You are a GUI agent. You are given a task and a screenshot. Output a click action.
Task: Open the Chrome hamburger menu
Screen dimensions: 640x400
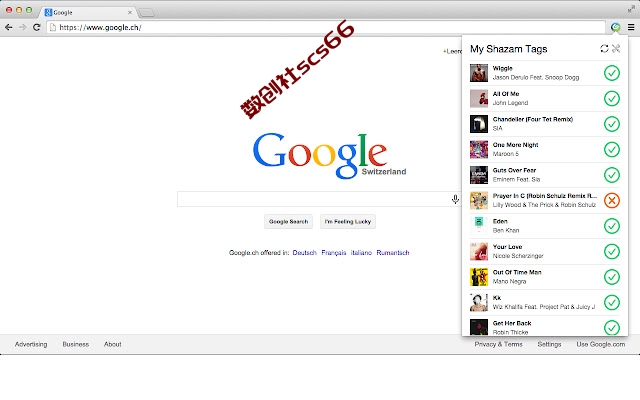pyautogui.click(x=631, y=27)
